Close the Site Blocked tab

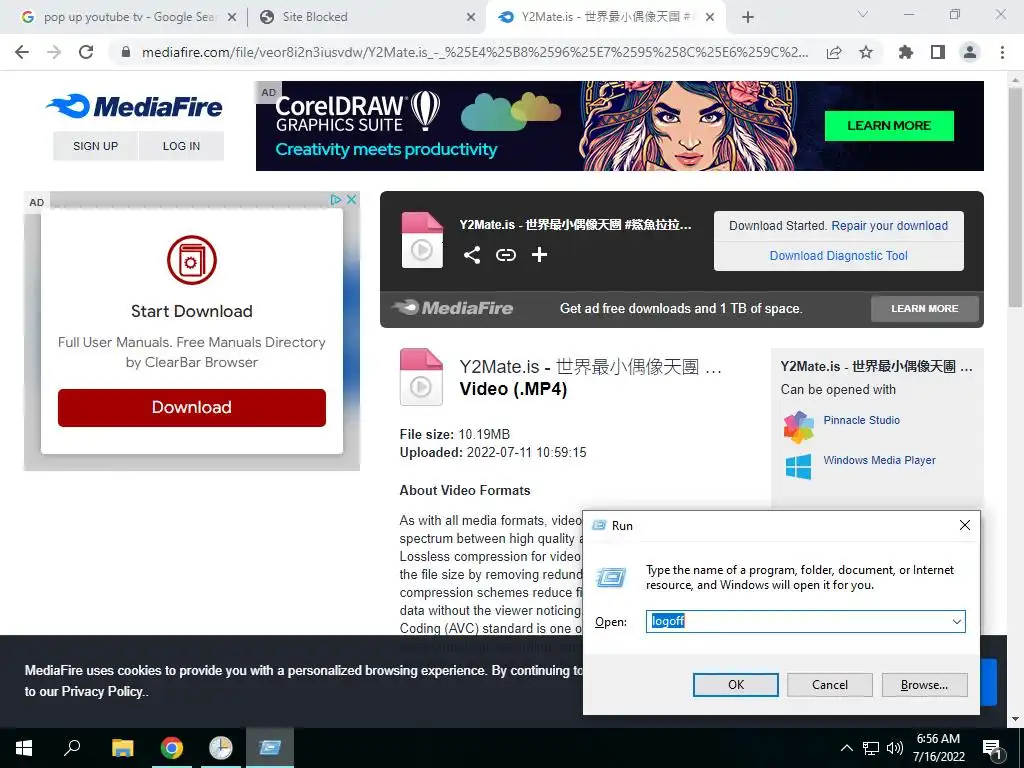[x=471, y=18]
